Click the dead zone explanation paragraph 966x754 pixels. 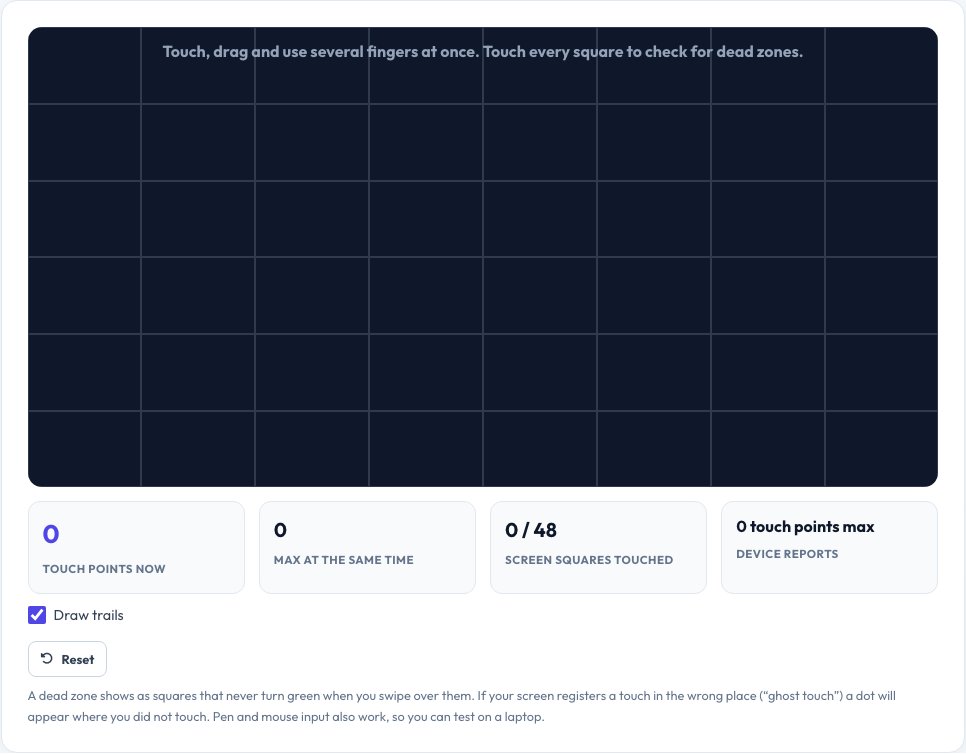point(462,707)
